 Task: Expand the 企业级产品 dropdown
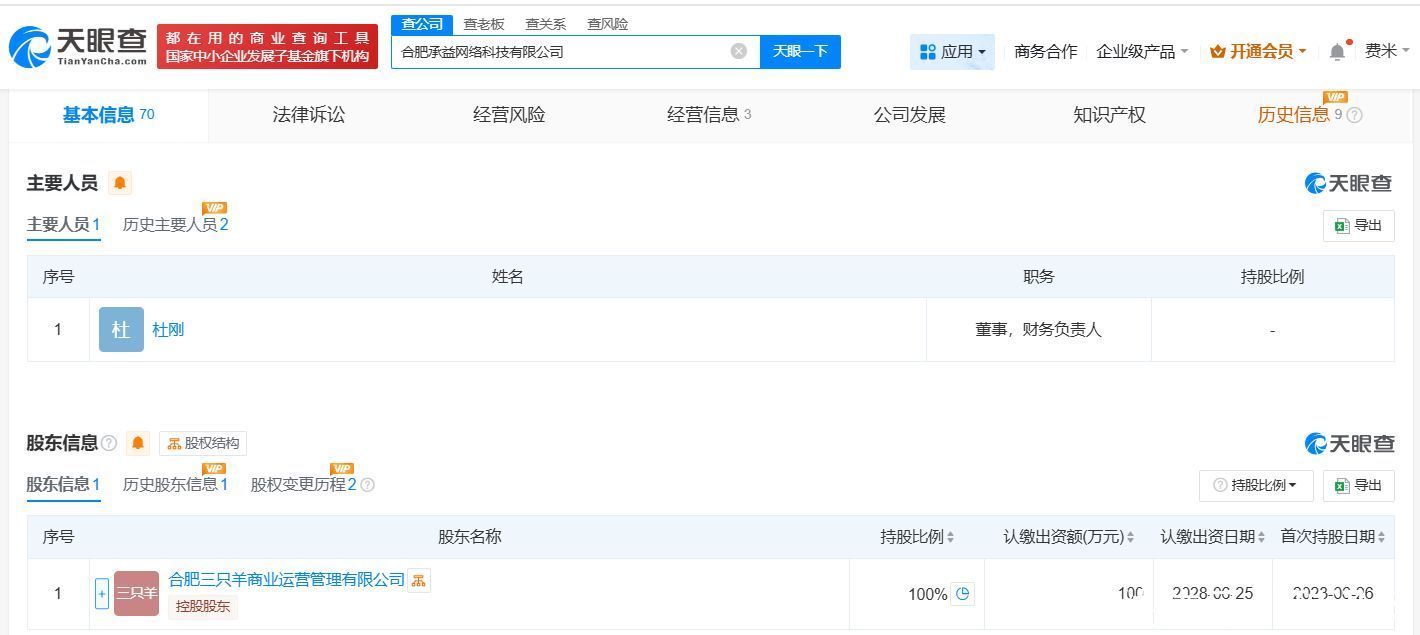tap(1142, 51)
